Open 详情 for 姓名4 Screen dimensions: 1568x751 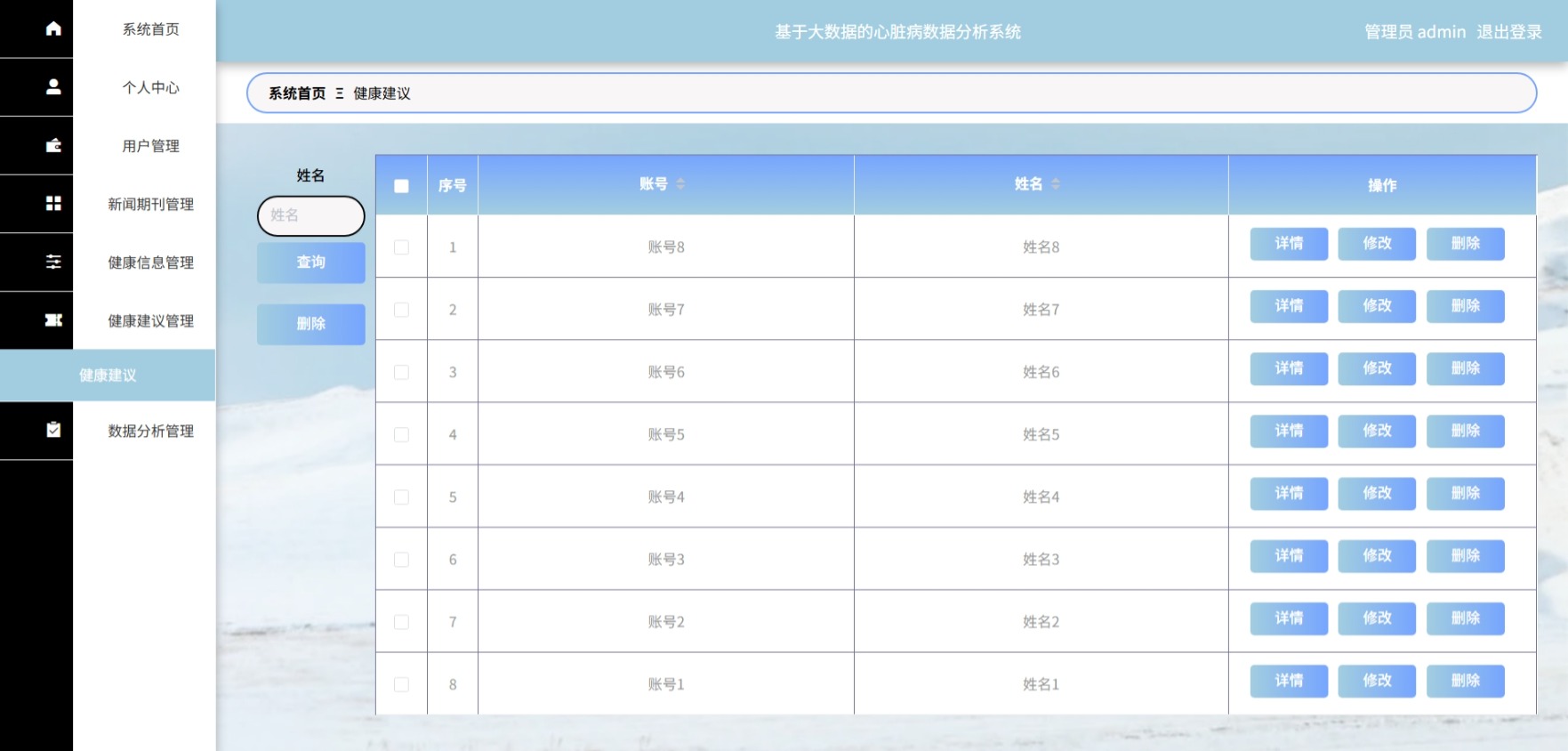1289,493
